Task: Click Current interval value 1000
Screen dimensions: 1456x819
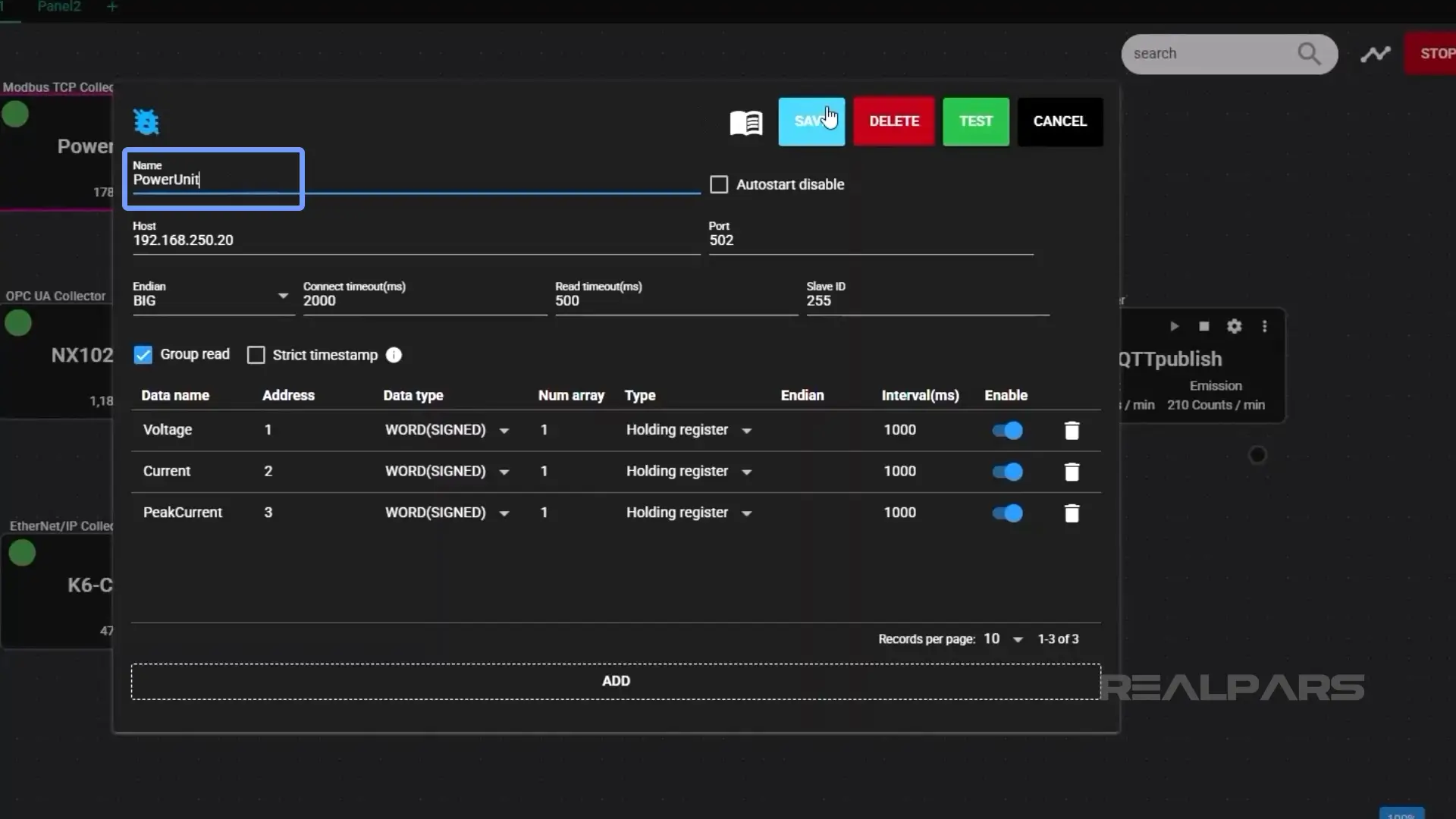Action: [x=899, y=472]
